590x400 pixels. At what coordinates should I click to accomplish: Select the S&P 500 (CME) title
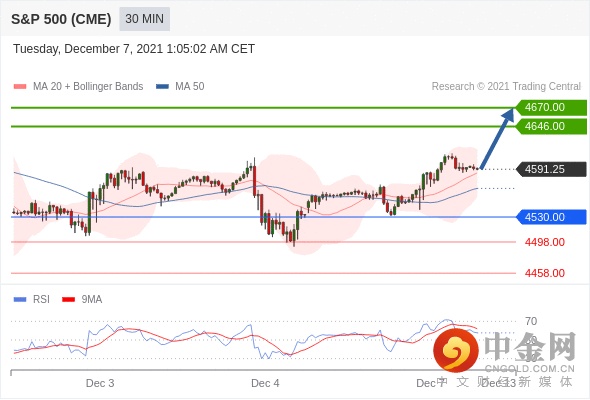click(61, 19)
